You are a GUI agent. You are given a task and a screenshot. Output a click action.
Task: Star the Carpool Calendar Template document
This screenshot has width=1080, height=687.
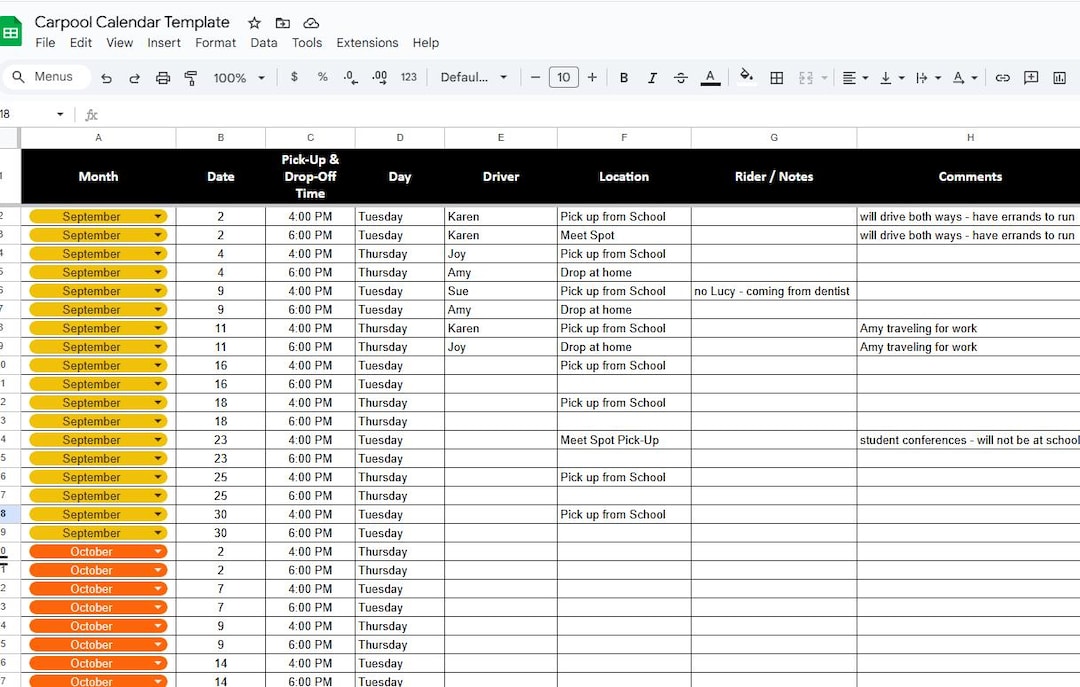pyautogui.click(x=254, y=23)
